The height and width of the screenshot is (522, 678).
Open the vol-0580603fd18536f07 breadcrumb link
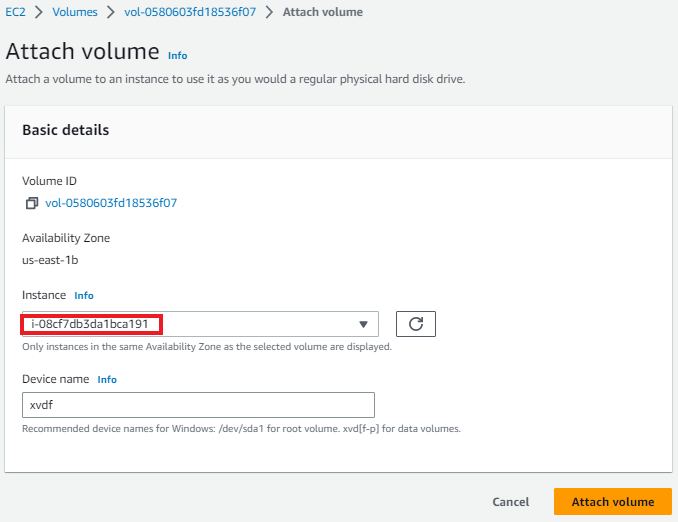click(190, 12)
